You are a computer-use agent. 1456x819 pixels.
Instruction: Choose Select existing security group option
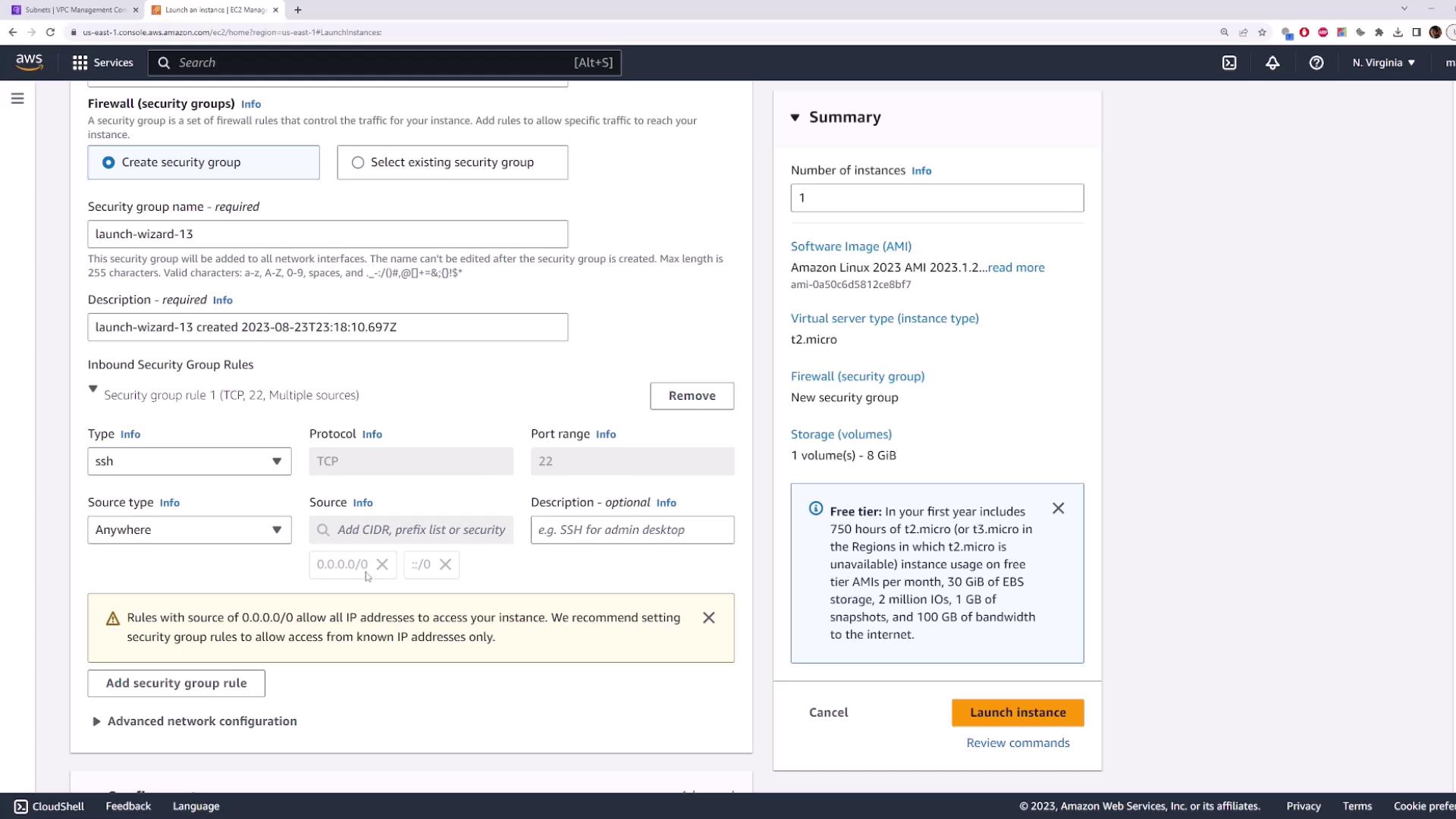pyautogui.click(x=358, y=162)
